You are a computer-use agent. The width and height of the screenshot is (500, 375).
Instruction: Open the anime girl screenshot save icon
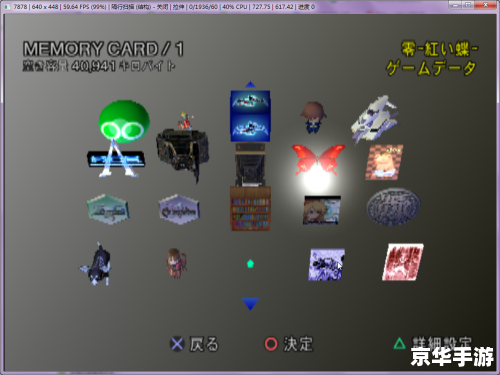click(322, 210)
